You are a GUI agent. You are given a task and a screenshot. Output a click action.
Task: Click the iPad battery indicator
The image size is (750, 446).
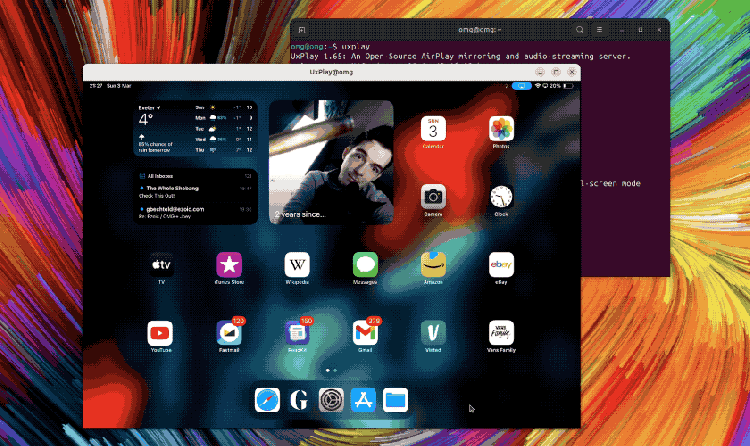point(568,86)
